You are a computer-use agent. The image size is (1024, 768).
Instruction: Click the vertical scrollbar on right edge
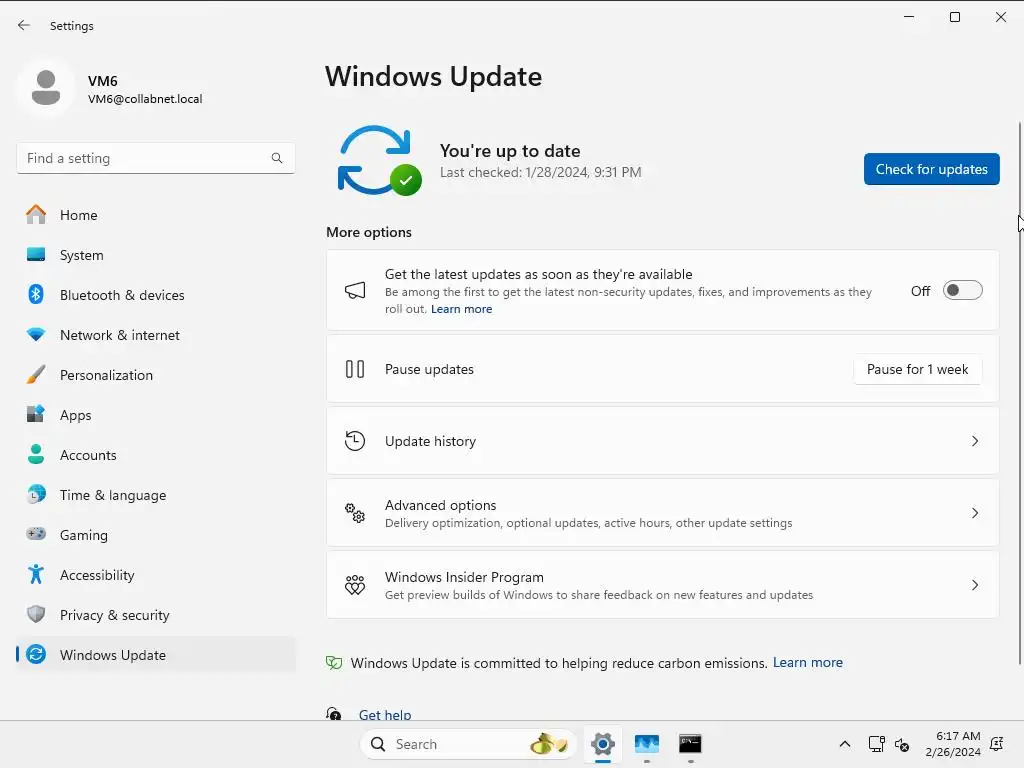click(x=1019, y=393)
